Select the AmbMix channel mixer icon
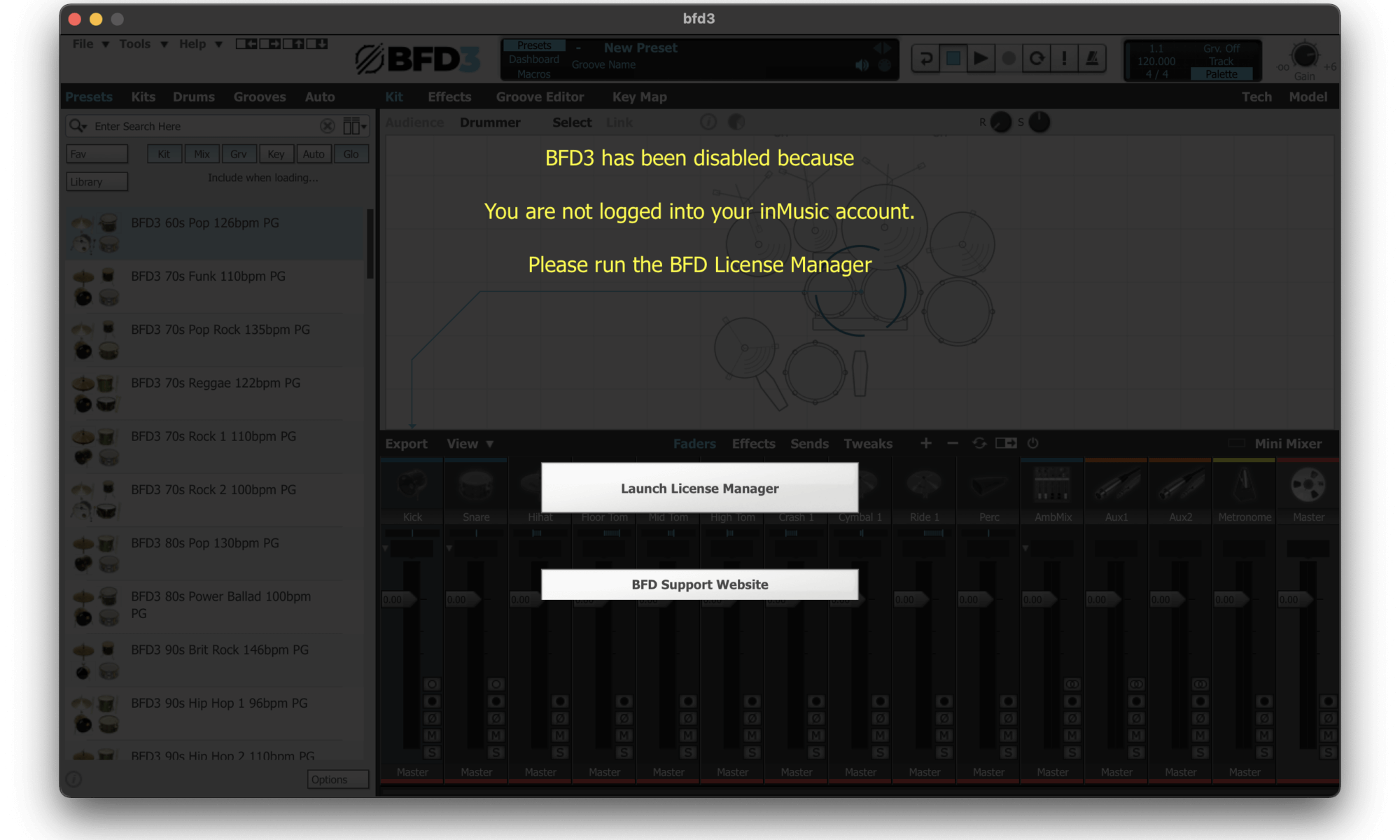The width and height of the screenshot is (1400, 840). tap(1052, 485)
